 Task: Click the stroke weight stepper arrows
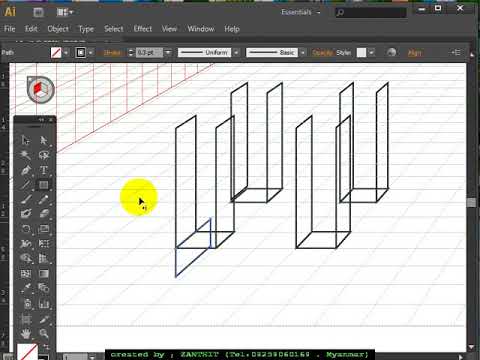point(131,52)
